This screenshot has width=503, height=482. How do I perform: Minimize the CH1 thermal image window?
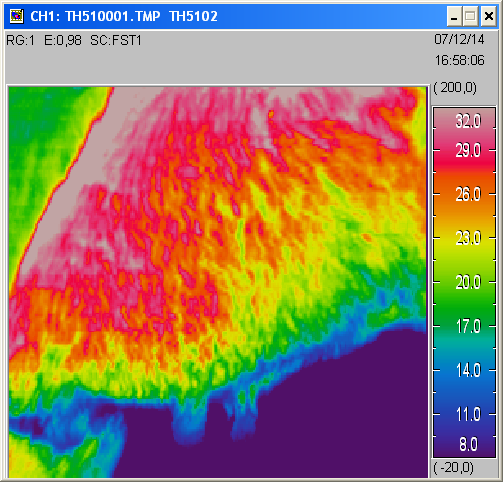click(454, 16)
